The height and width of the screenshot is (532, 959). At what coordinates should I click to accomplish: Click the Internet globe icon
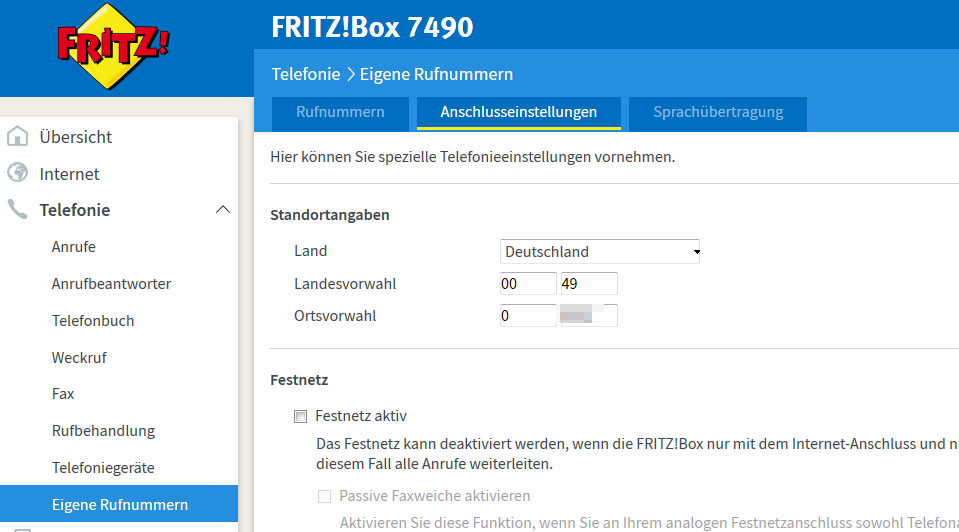[17, 174]
